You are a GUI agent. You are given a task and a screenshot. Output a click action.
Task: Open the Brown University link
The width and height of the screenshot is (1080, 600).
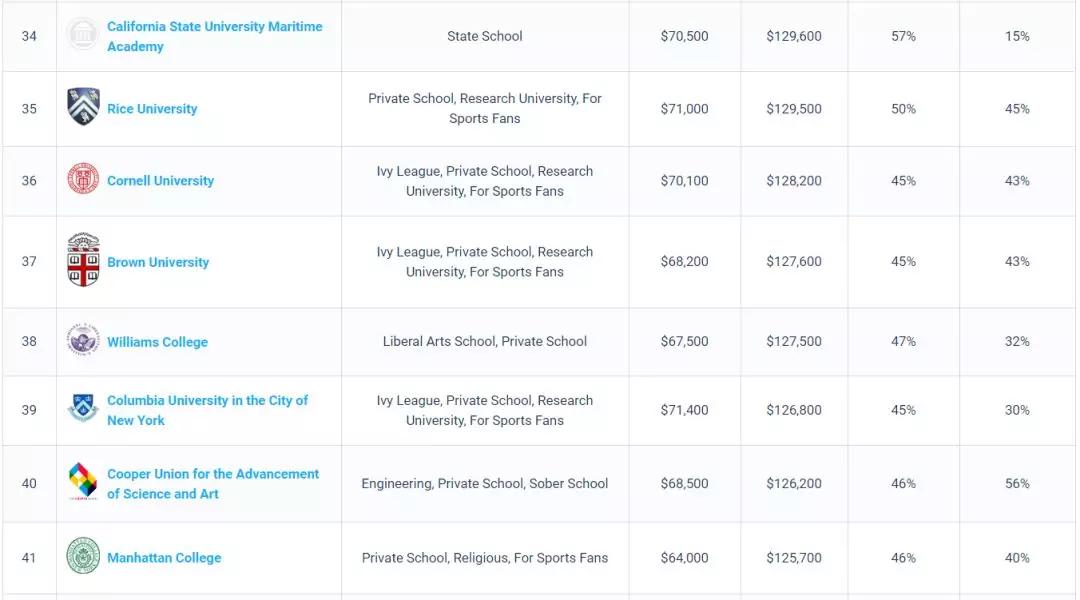coord(158,262)
